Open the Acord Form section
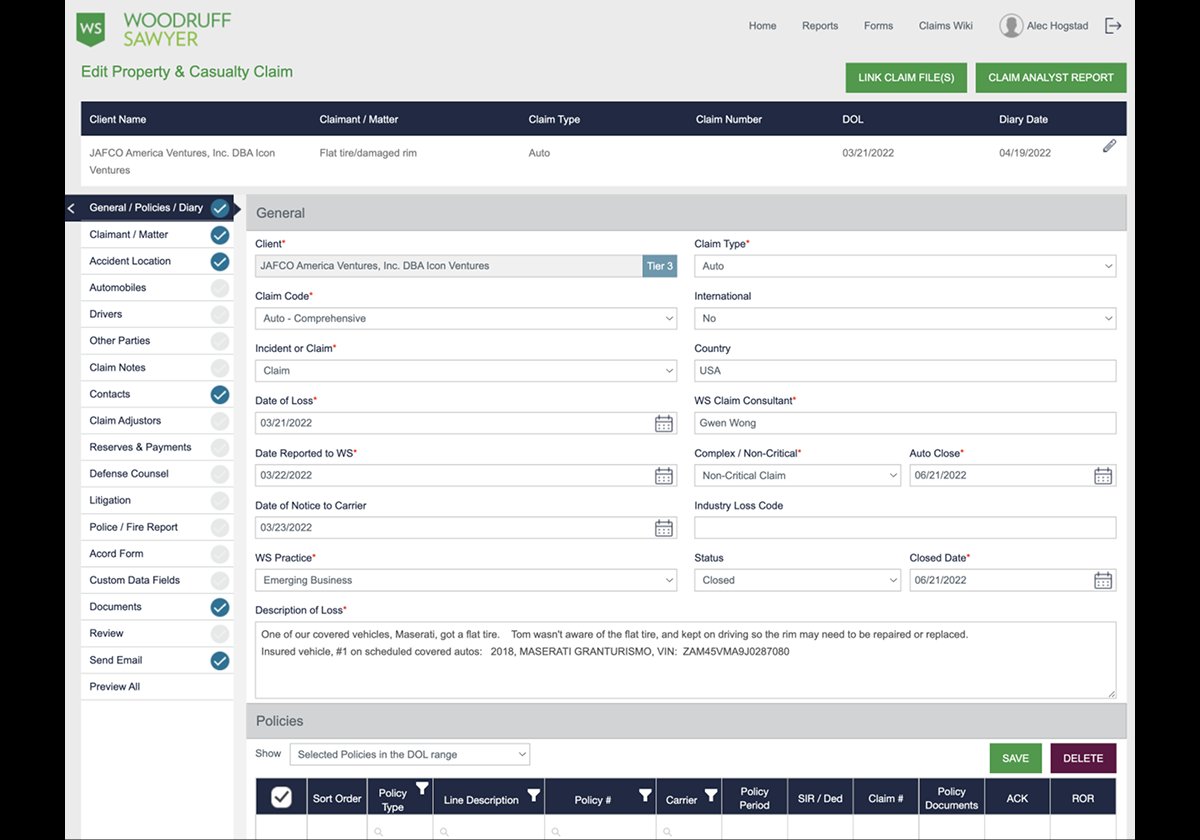 pyautogui.click(x=157, y=553)
